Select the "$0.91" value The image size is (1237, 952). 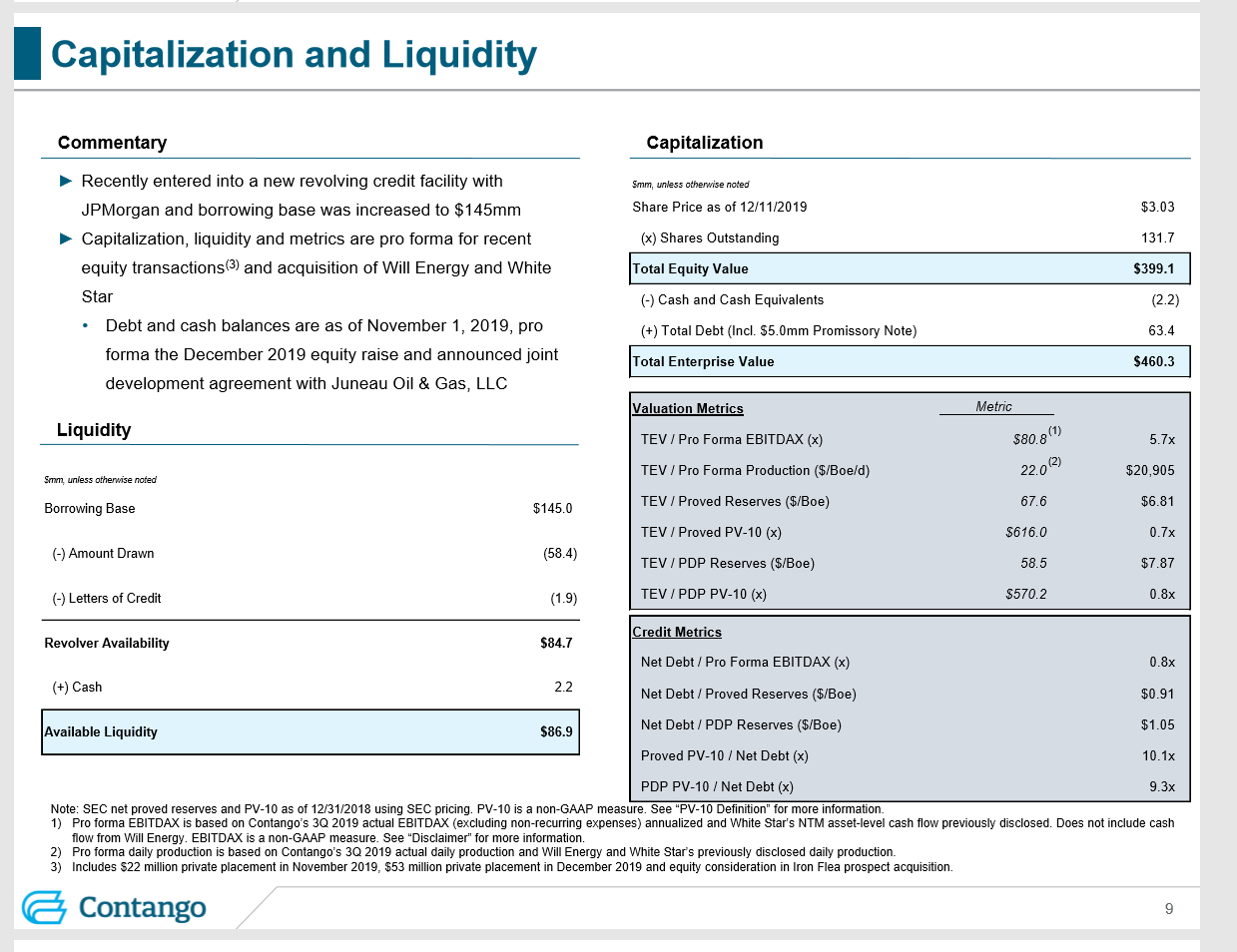point(1158,694)
